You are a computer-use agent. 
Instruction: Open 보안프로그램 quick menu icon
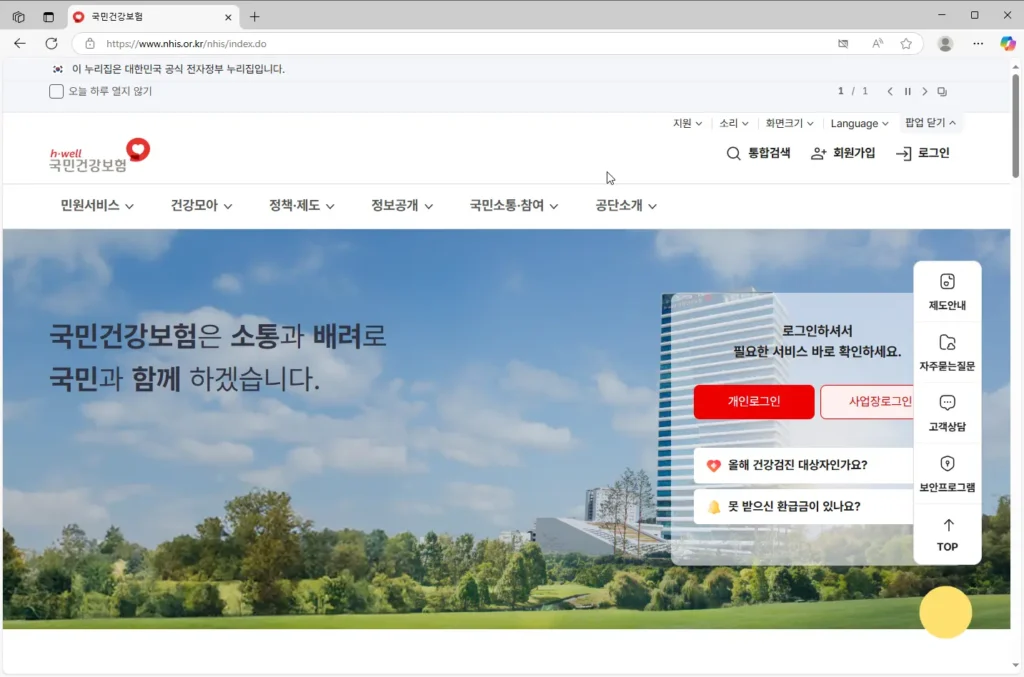coord(947,474)
